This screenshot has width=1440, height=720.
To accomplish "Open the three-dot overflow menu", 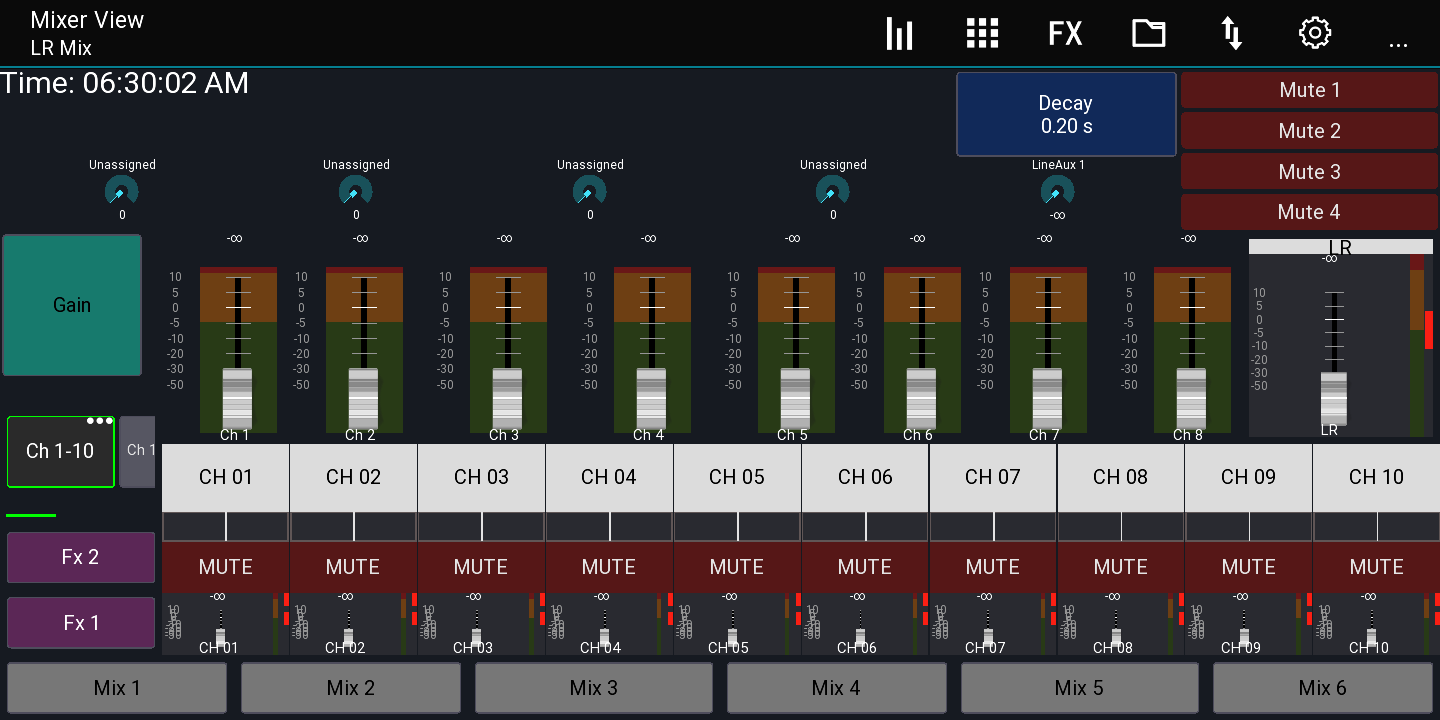I will click(x=1398, y=40).
